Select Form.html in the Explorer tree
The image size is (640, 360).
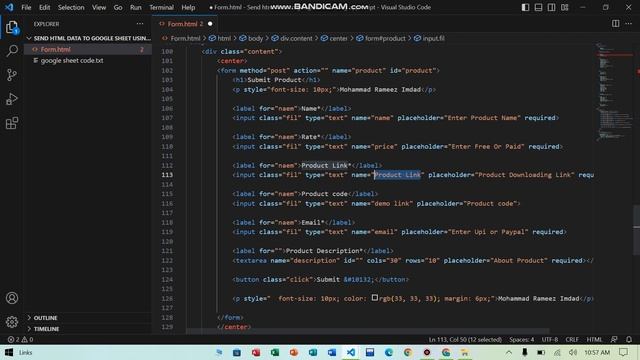[88, 49]
